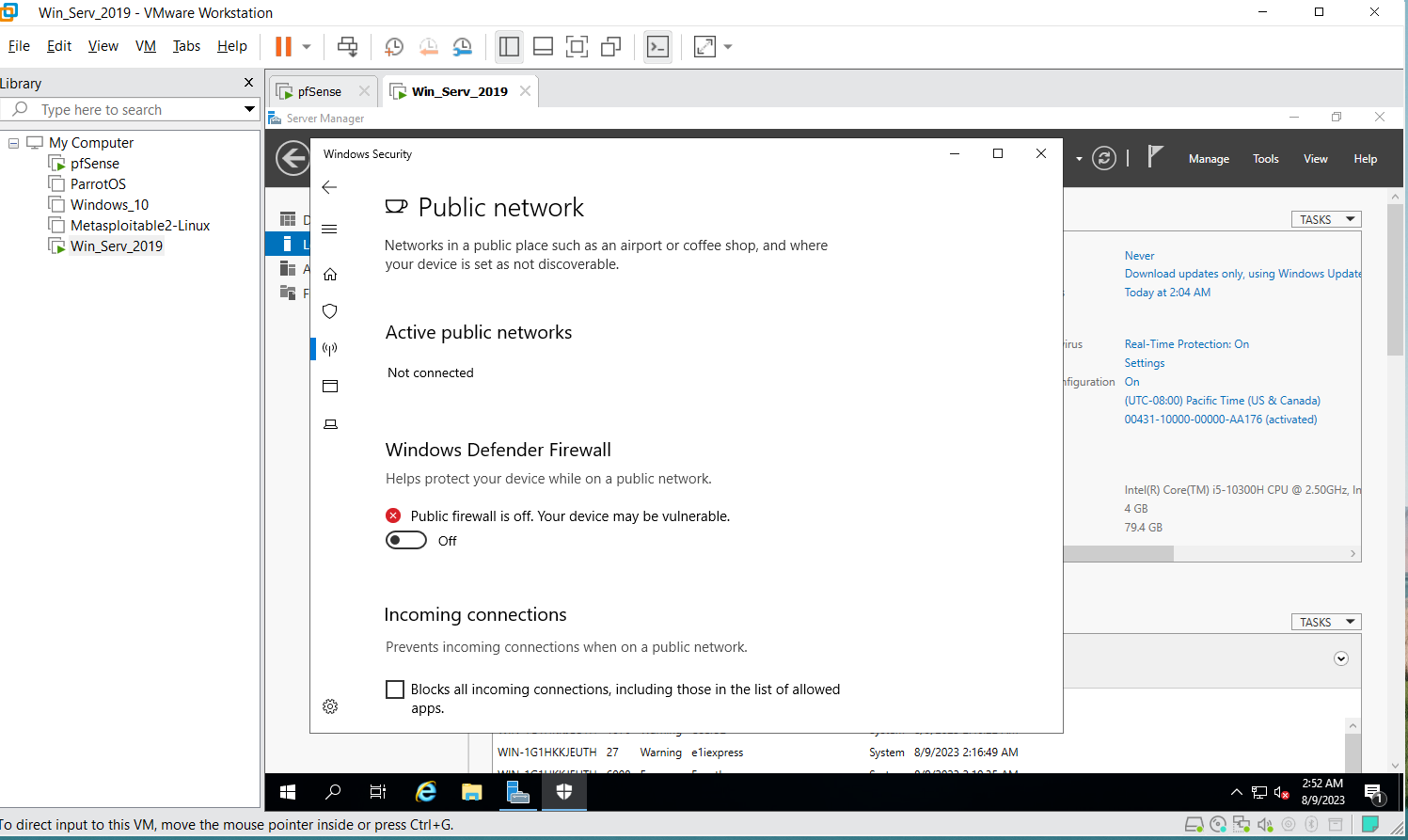1408x840 pixels.
Task: Open guest Action Center notifications
Action: [1373, 793]
